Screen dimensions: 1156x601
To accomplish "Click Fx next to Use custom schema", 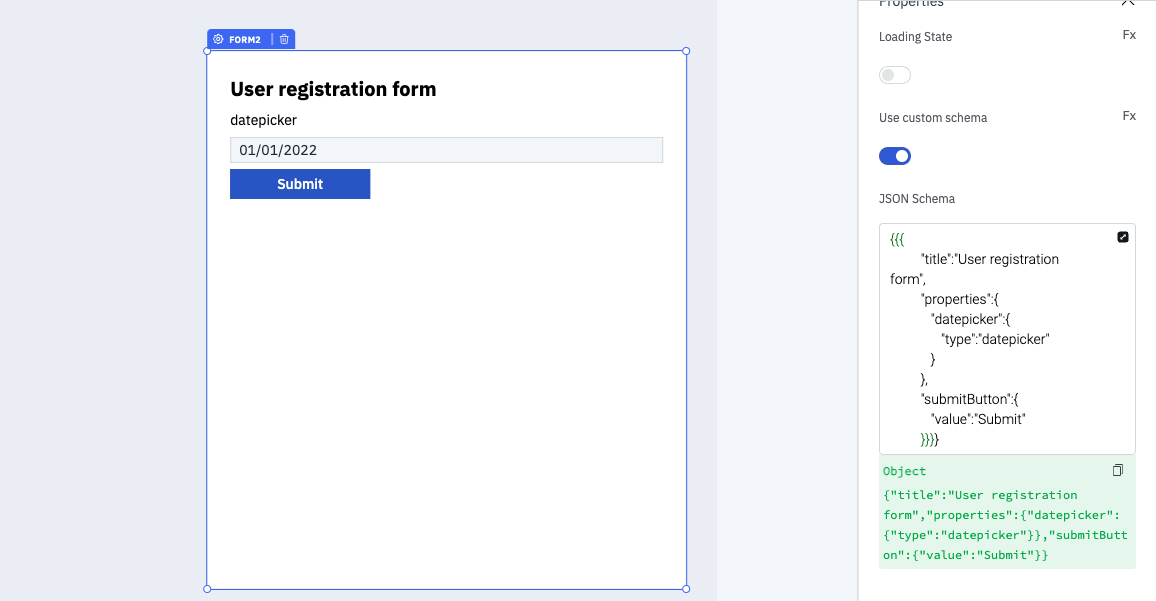I will coord(1129,116).
